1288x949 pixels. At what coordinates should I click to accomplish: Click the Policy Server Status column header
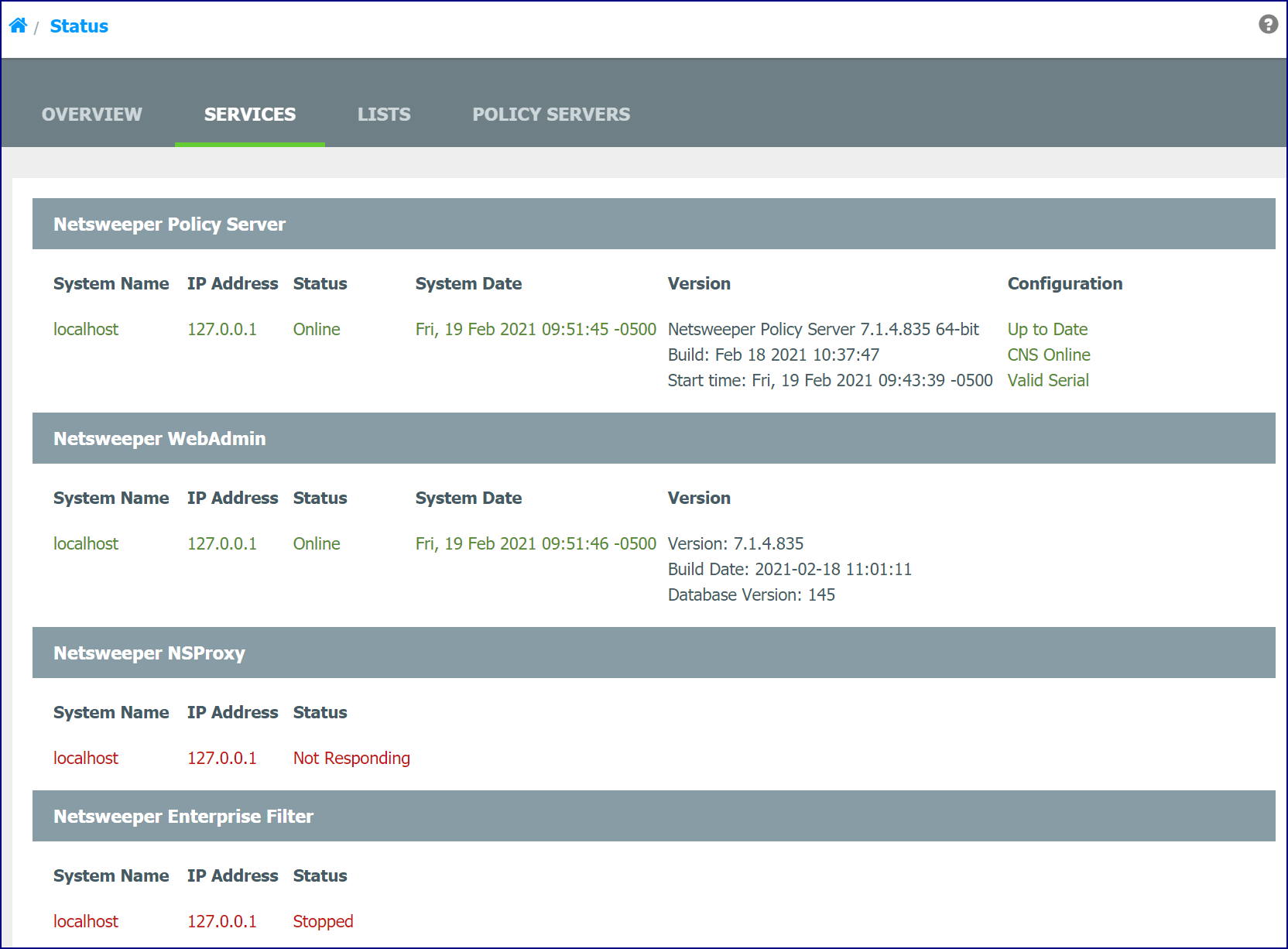click(x=320, y=283)
